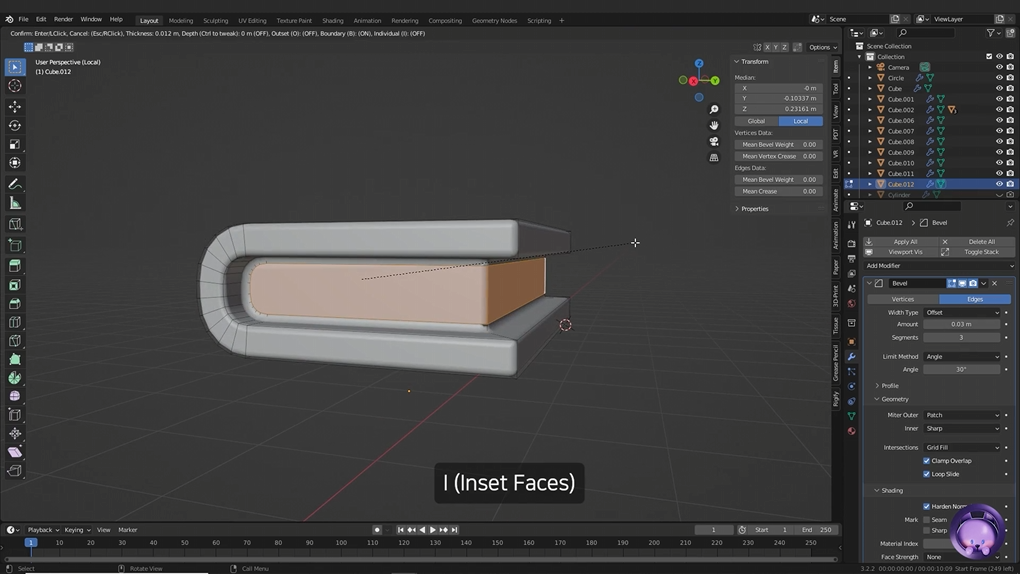The height and width of the screenshot is (574, 1020).
Task: Select Vertices affect mode in Bevel
Action: (x=903, y=299)
